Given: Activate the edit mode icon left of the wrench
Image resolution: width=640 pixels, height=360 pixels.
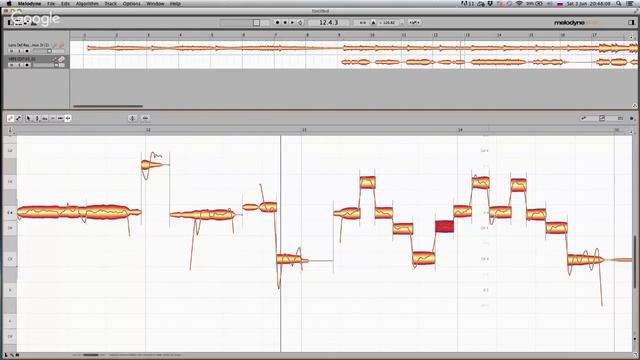Looking at the screenshot, I should click(11, 118).
